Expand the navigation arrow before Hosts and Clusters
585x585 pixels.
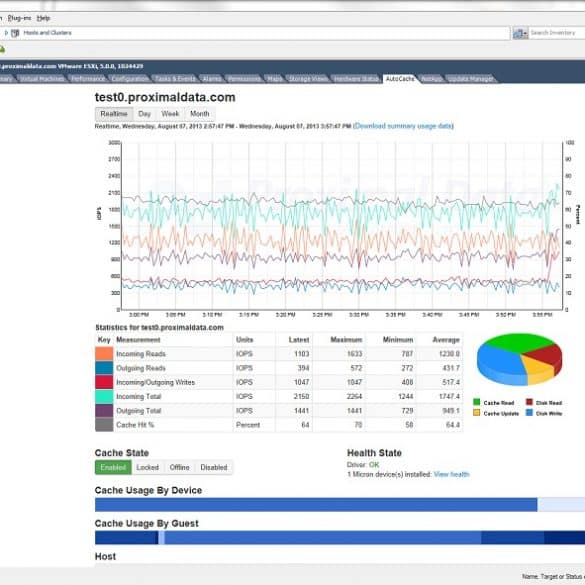coord(6,33)
